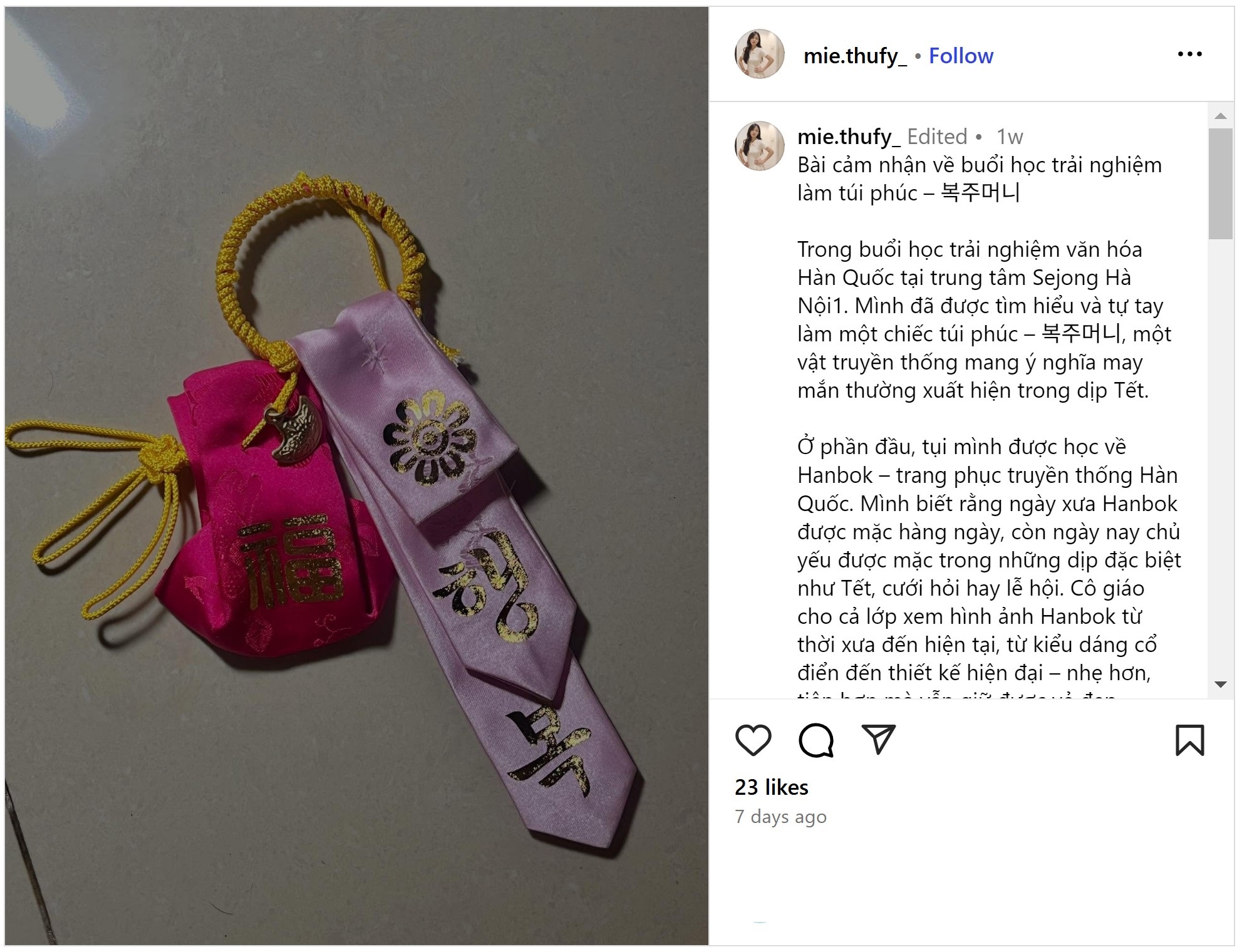Image resolution: width=1237 pixels, height=952 pixels.
Task: Click the lucky bag post photo
Action: click(x=356, y=476)
